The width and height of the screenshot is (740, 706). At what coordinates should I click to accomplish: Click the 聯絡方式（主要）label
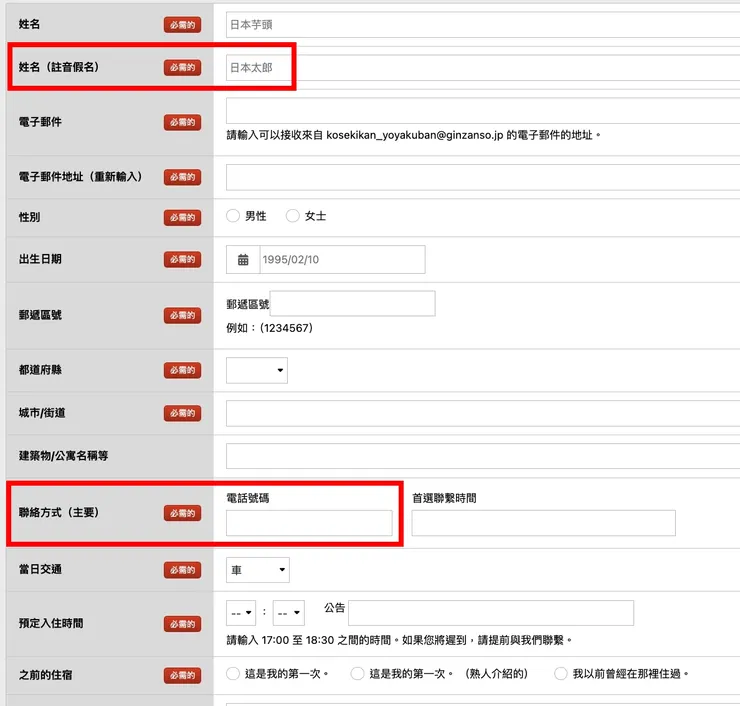(59, 513)
